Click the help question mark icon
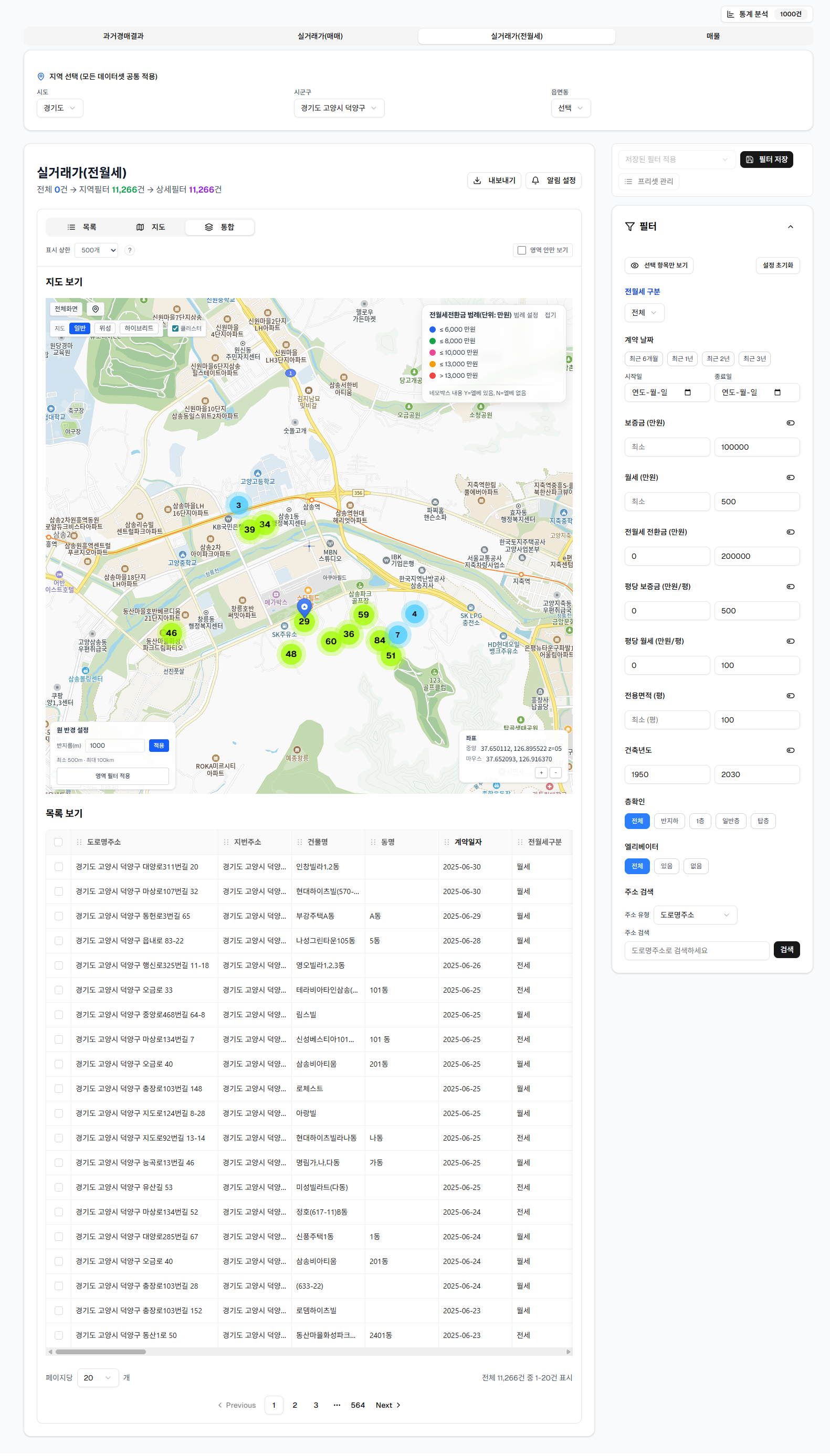 (x=129, y=250)
